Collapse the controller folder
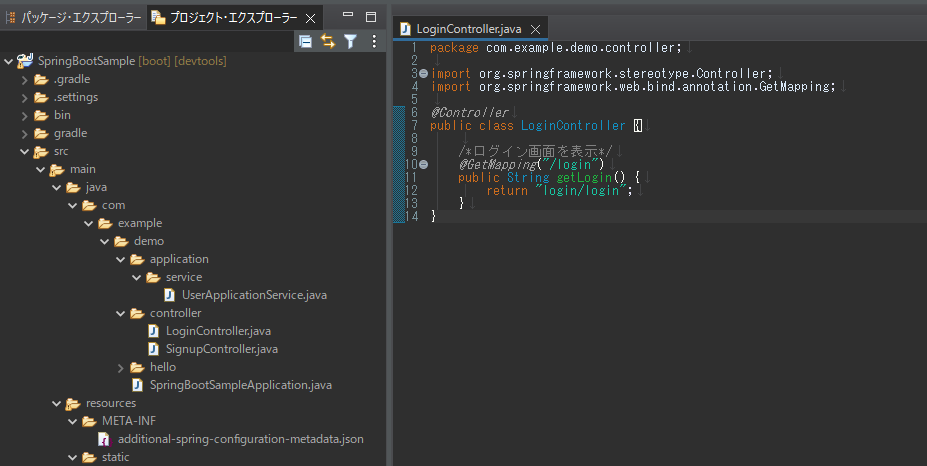 click(x=120, y=313)
